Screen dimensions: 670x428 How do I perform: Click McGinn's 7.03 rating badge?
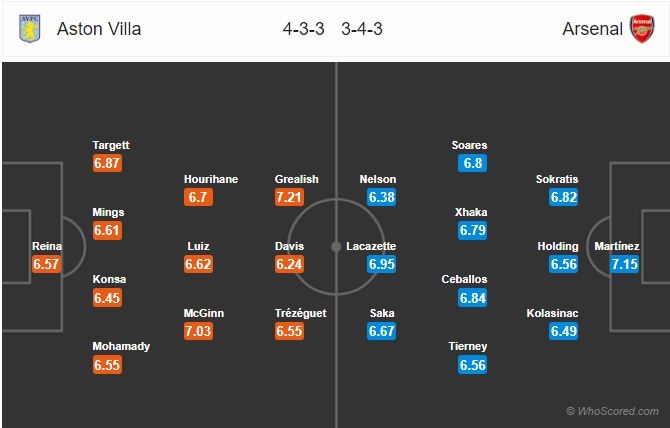click(x=198, y=331)
